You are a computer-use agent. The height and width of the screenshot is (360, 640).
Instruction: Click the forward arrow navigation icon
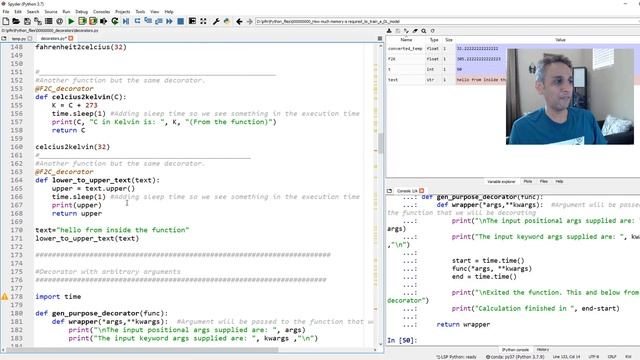tap(249, 21)
